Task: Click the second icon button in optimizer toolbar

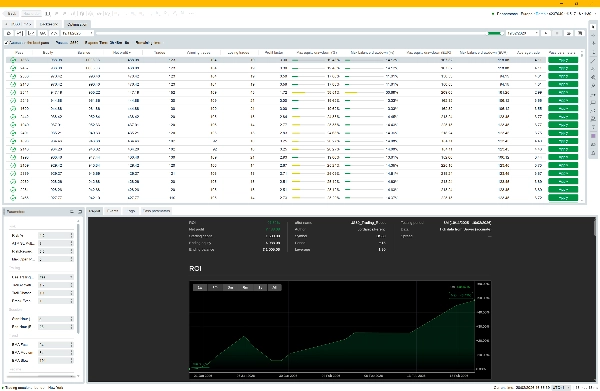Action: [x=20, y=33]
